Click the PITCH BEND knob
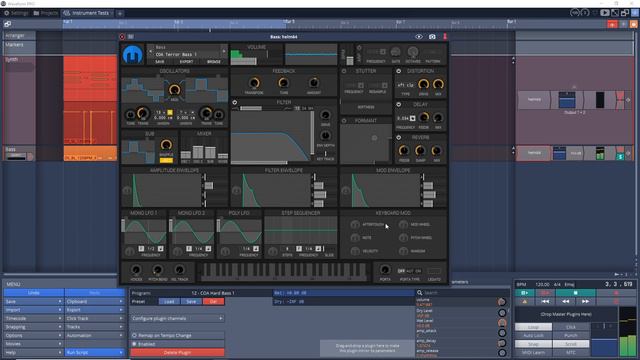640x360 pixels. coord(158,270)
